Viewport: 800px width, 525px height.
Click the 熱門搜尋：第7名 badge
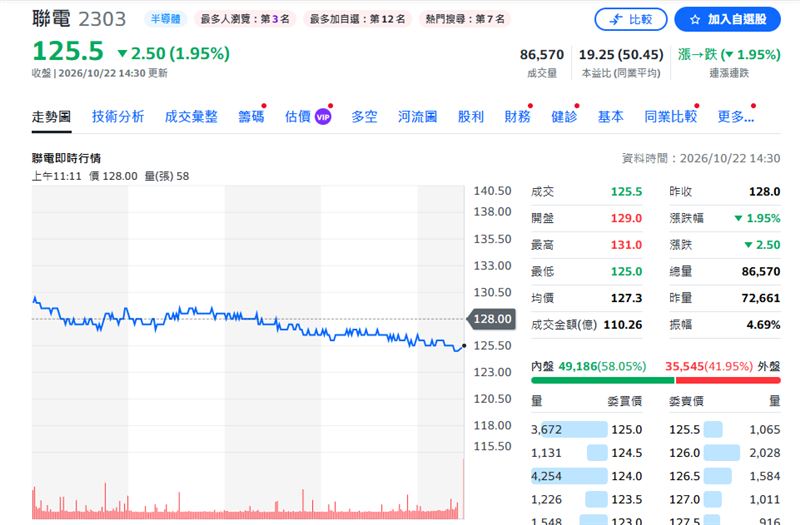(x=465, y=19)
